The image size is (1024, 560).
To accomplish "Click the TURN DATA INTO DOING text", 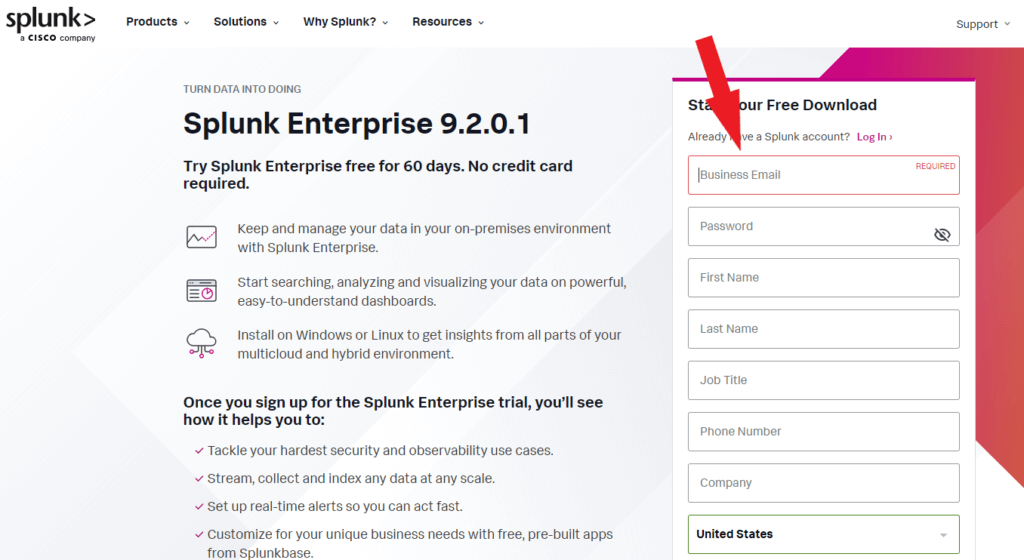I will tap(242, 89).
